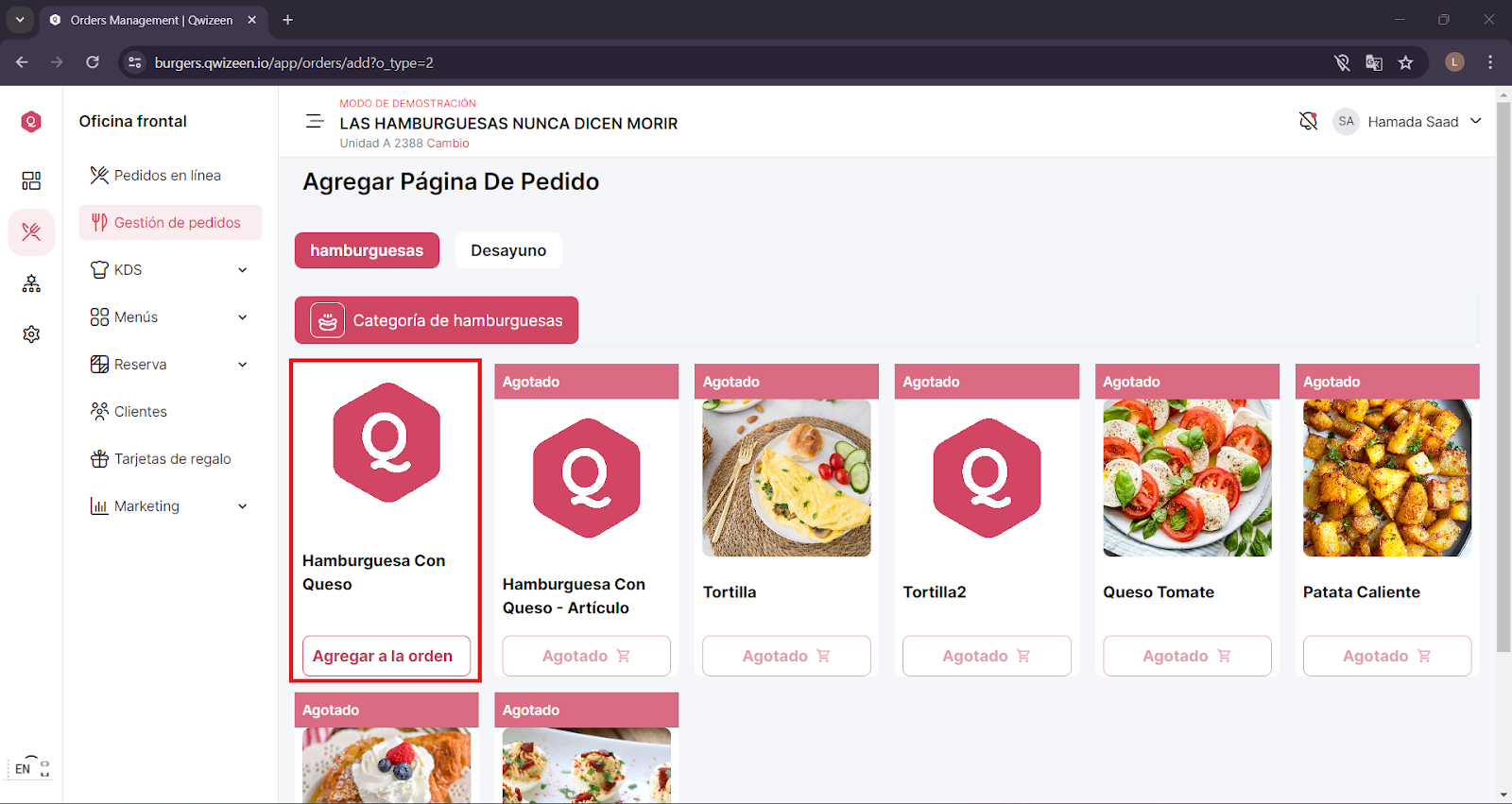
Task: Switch to the Desayuno menu tab
Action: coord(508,250)
